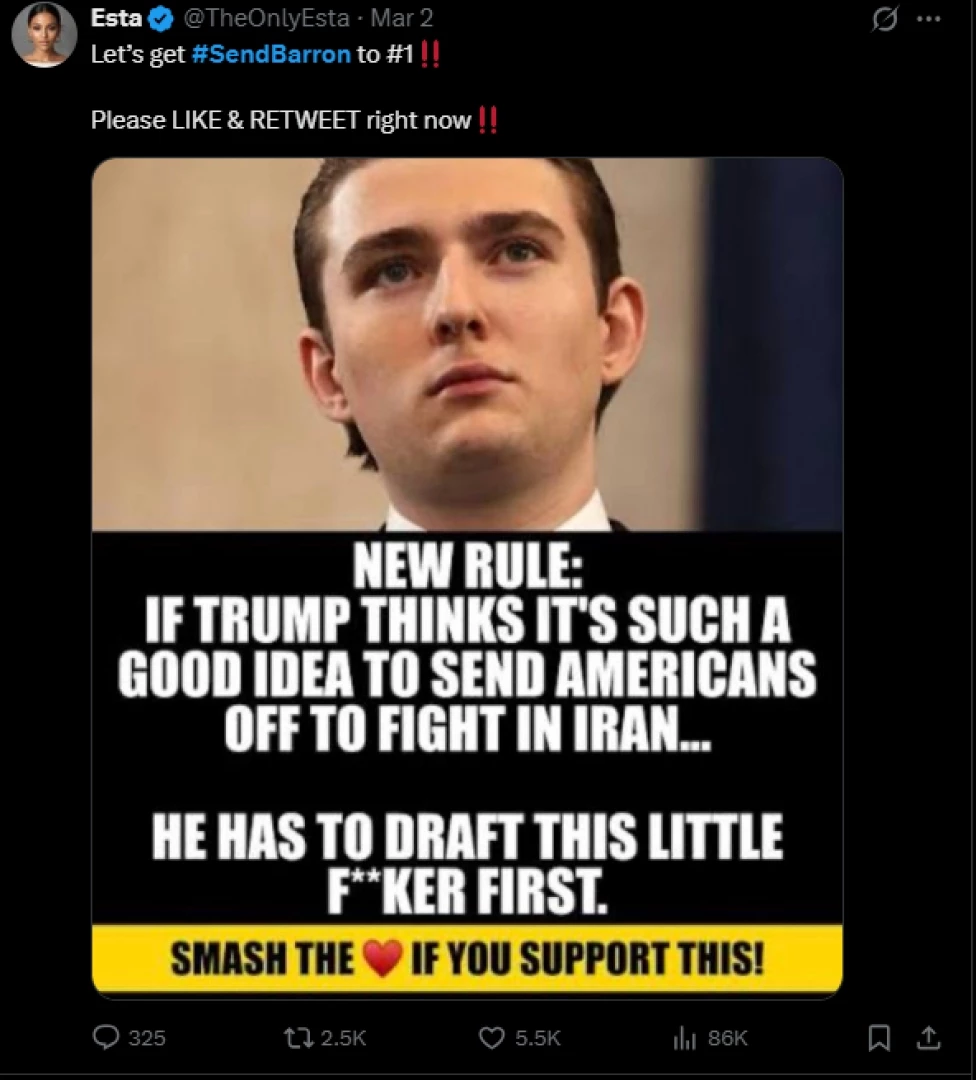Image resolution: width=976 pixels, height=1080 pixels.
Task: Toggle the like heart icon
Action: pos(492,1037)
